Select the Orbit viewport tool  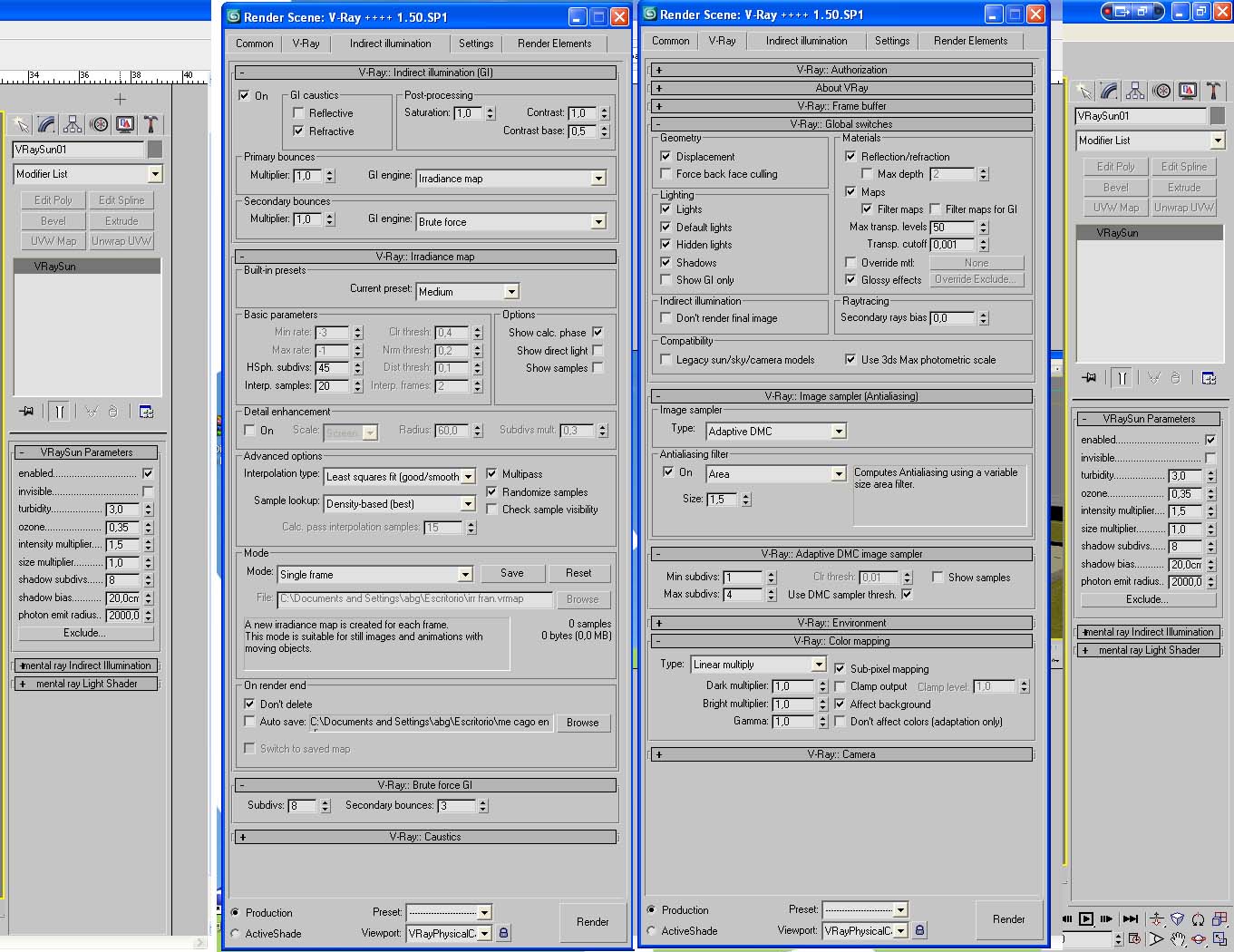pyautogui.click(x=1199, y=939)
